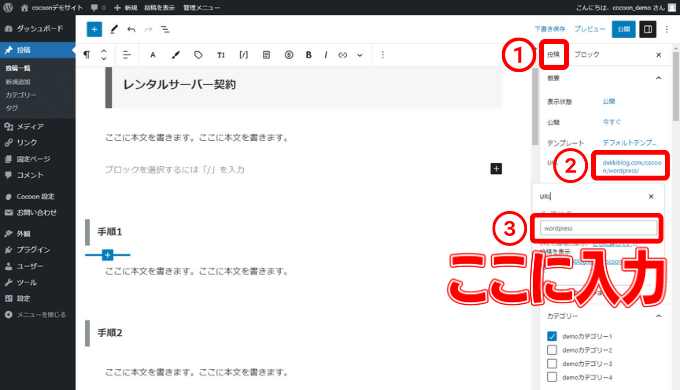Open cocoonデモサイト site link in admin bar

(52, 7)
